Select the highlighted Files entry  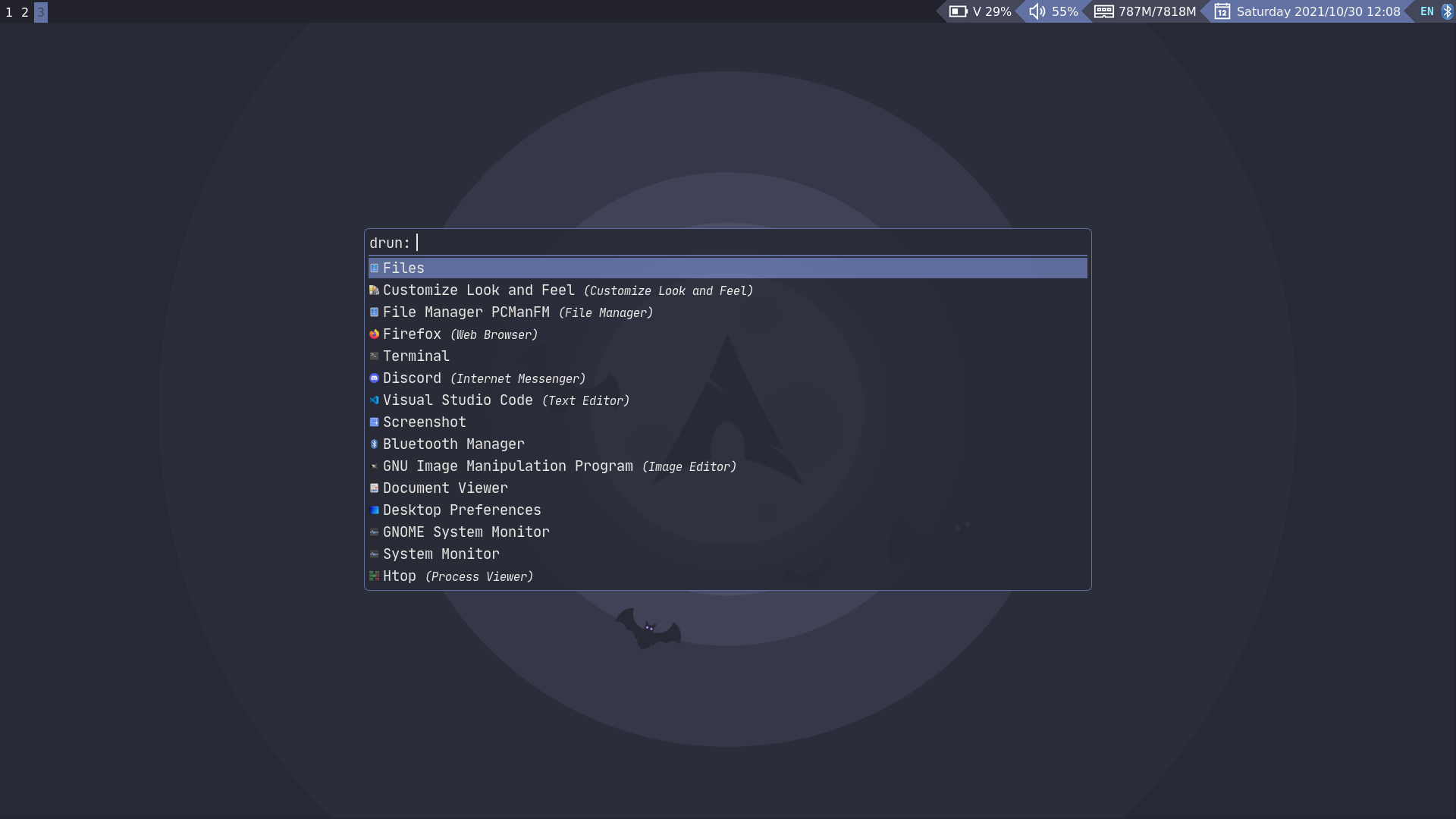tap(403, 268)
